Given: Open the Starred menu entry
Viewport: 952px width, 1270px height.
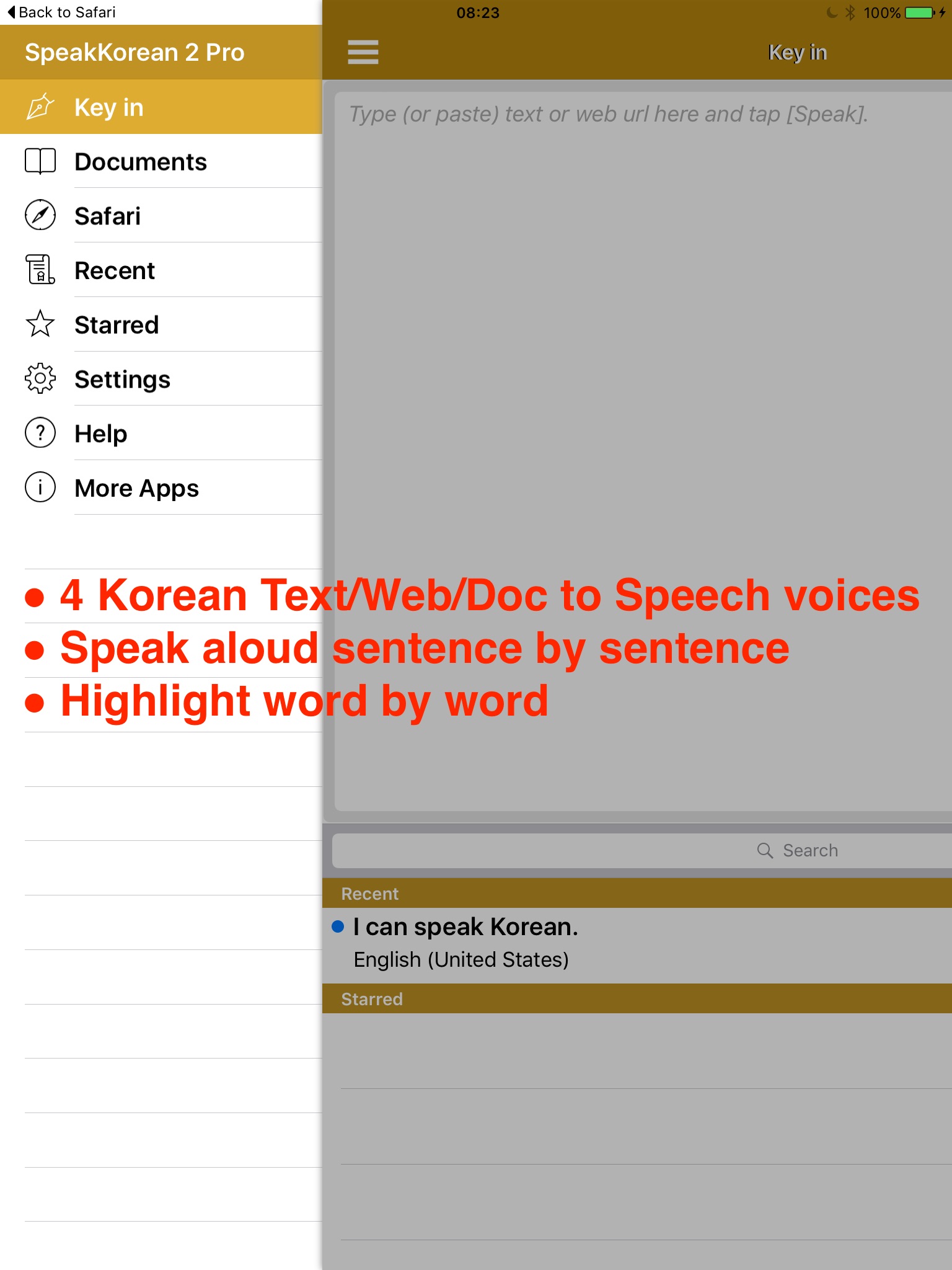Looking at the screenshot, I should tap(161, 324).
